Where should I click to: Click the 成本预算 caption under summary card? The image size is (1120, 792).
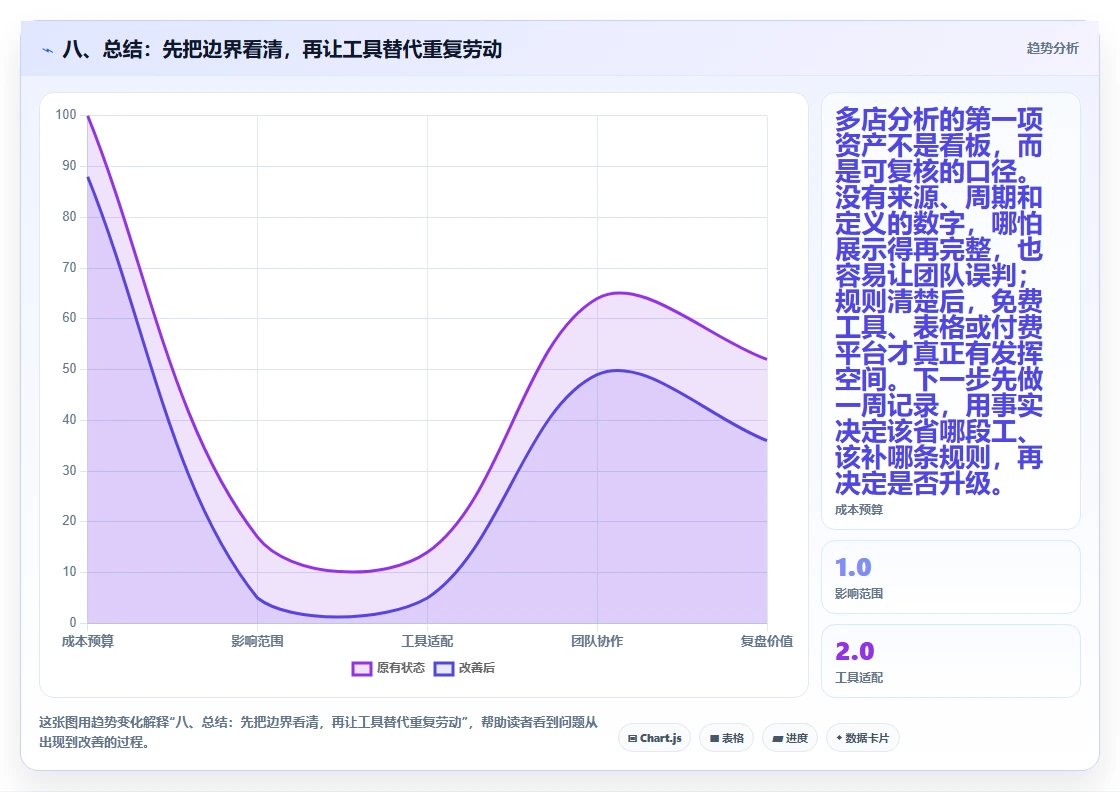[859, 510]
